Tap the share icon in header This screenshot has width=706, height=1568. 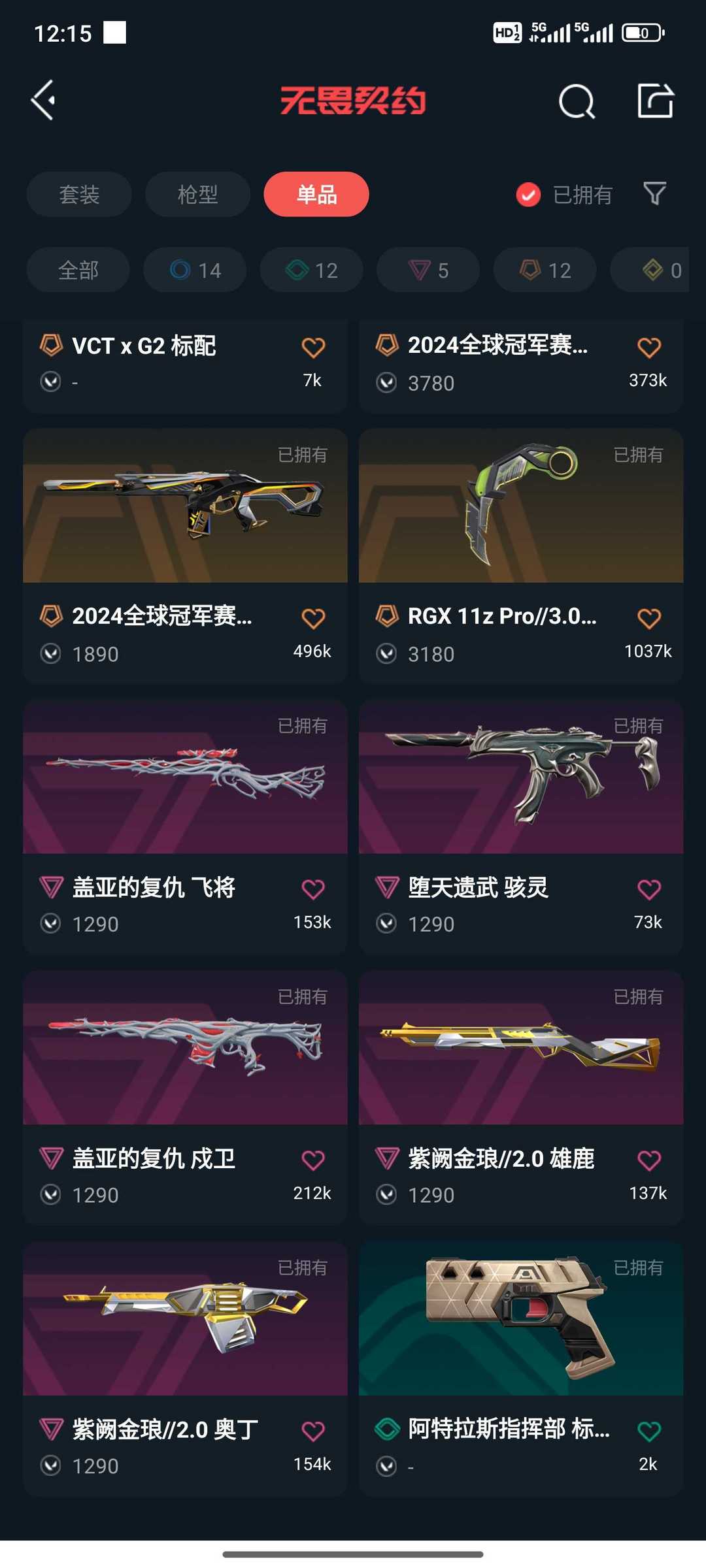(x=656, y=101)
